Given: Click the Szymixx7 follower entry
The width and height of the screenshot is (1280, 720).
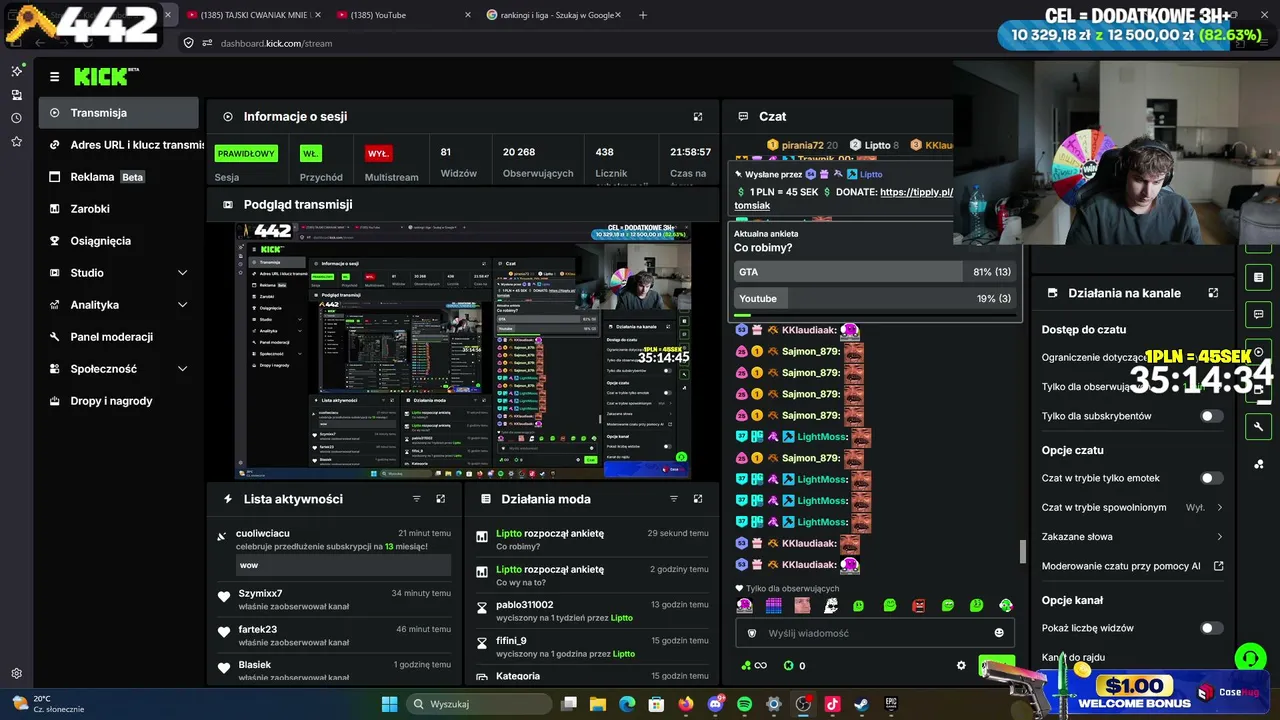Looking at the screenshot, I should click(333, 600).
